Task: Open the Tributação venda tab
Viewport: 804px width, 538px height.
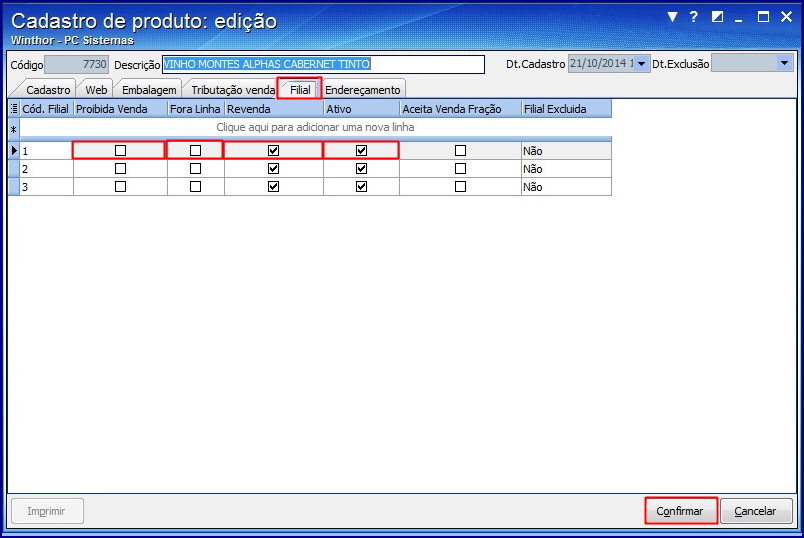Action: pos(233,90)
